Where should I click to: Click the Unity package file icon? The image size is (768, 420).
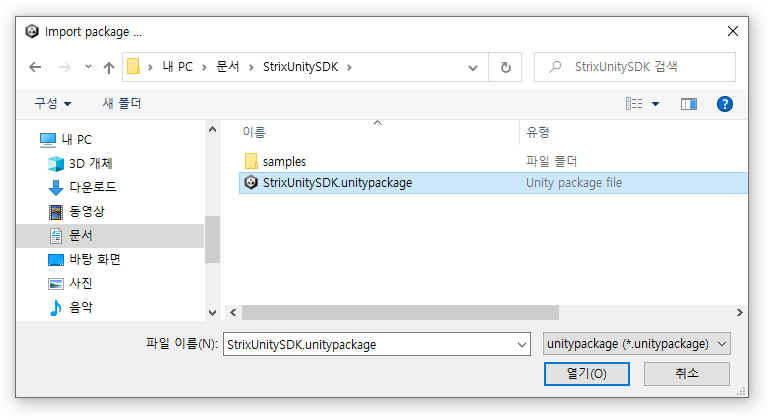[x=251, y=182]
